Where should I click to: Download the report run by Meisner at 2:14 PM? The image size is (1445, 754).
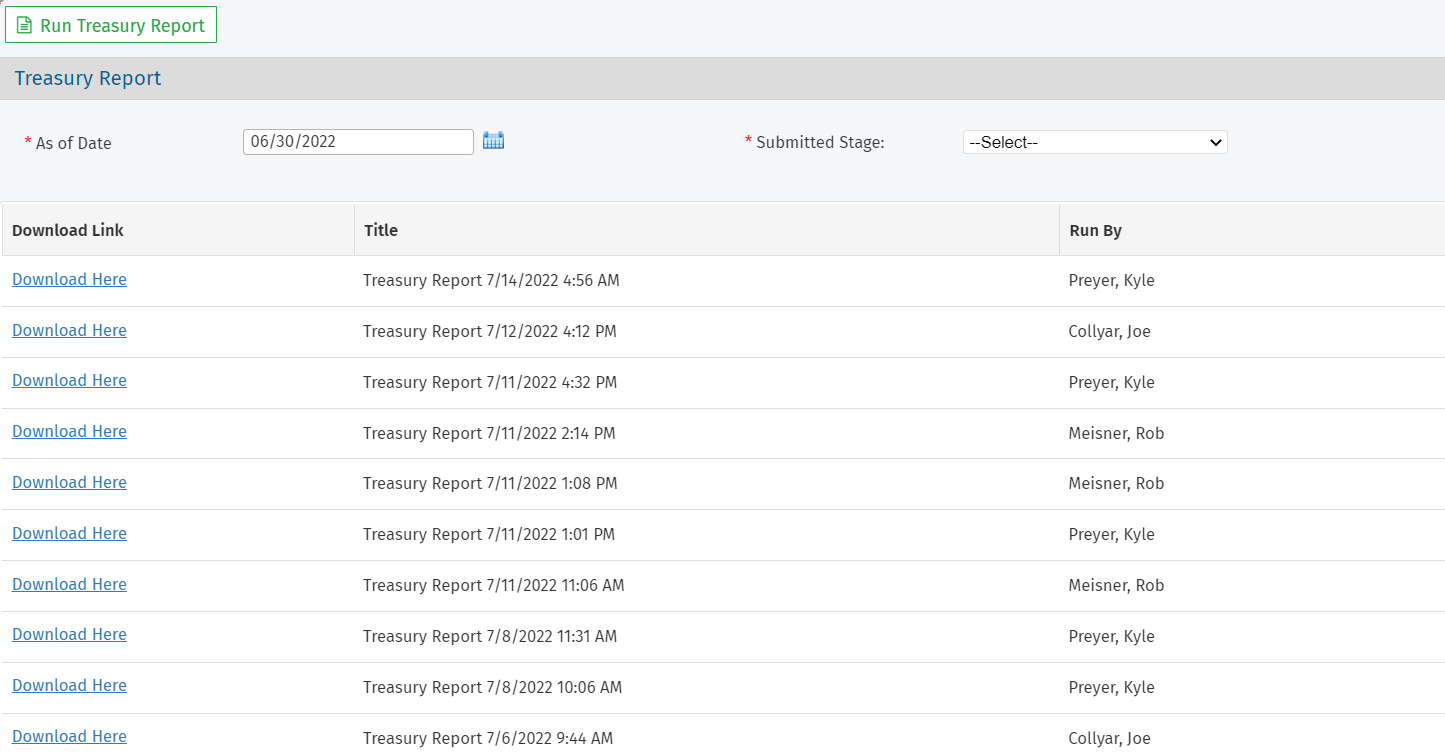click(69, 431)
